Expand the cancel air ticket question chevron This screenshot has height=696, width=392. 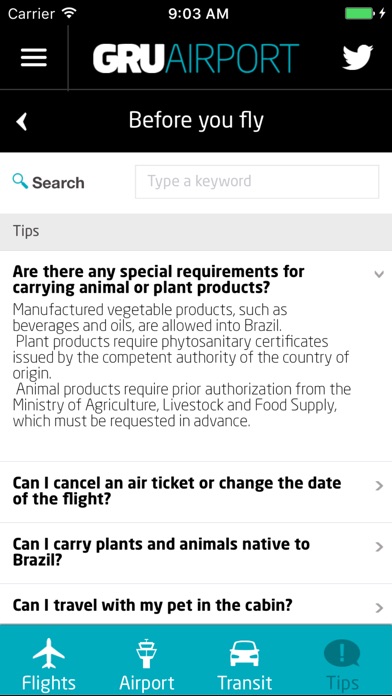click(379, 486)
